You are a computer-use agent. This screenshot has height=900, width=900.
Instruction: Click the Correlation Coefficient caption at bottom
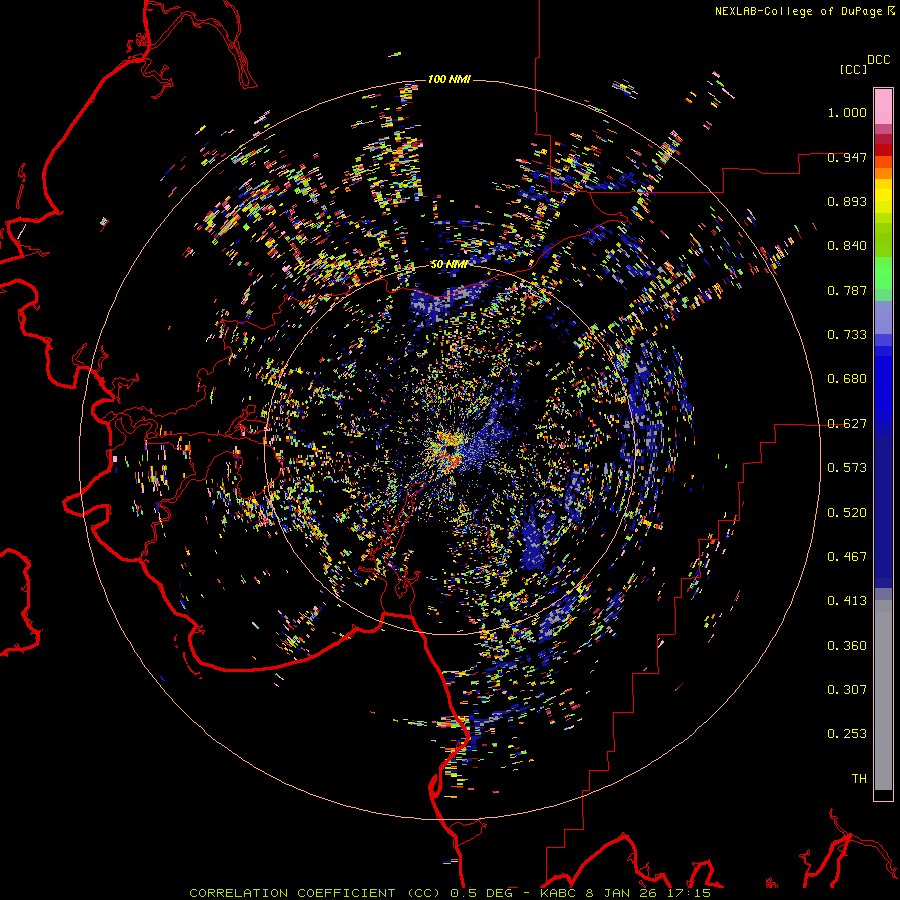(x=449, y=893)
